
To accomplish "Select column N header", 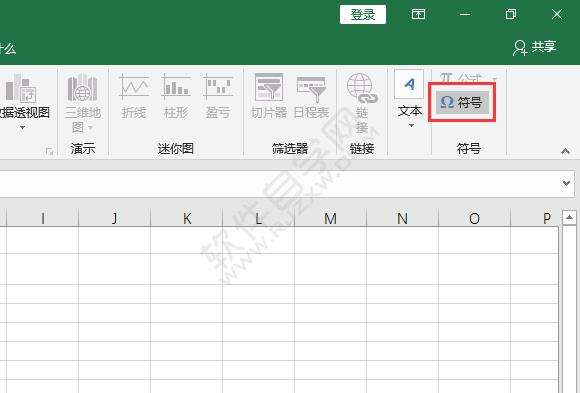I will pos(402,218).
